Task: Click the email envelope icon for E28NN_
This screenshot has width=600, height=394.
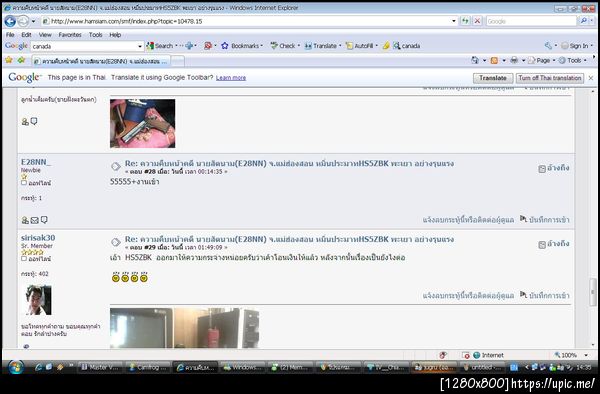Action: point(34,220)
